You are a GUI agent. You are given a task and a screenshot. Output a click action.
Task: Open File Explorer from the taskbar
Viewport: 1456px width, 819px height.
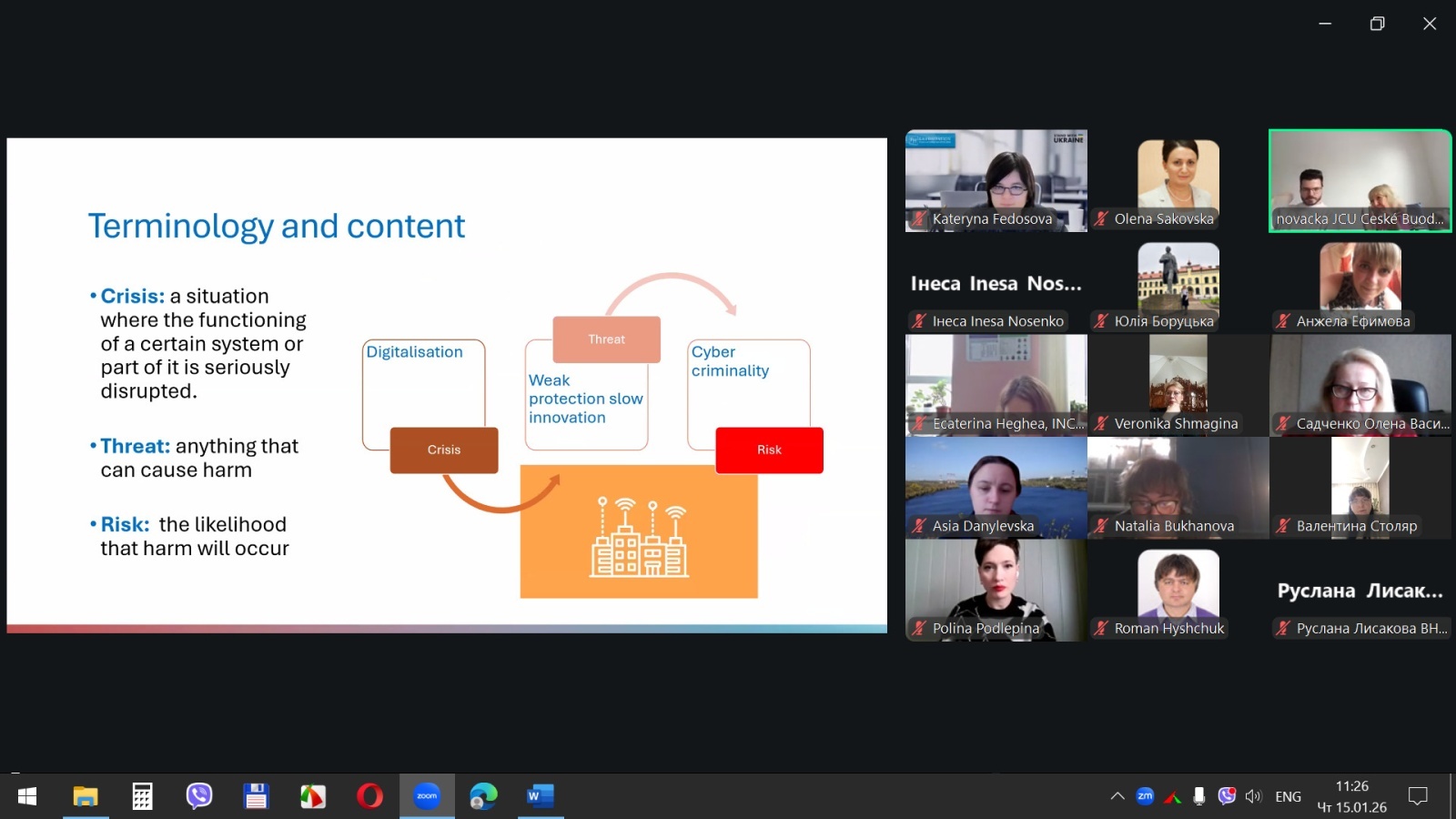(86, 796)
